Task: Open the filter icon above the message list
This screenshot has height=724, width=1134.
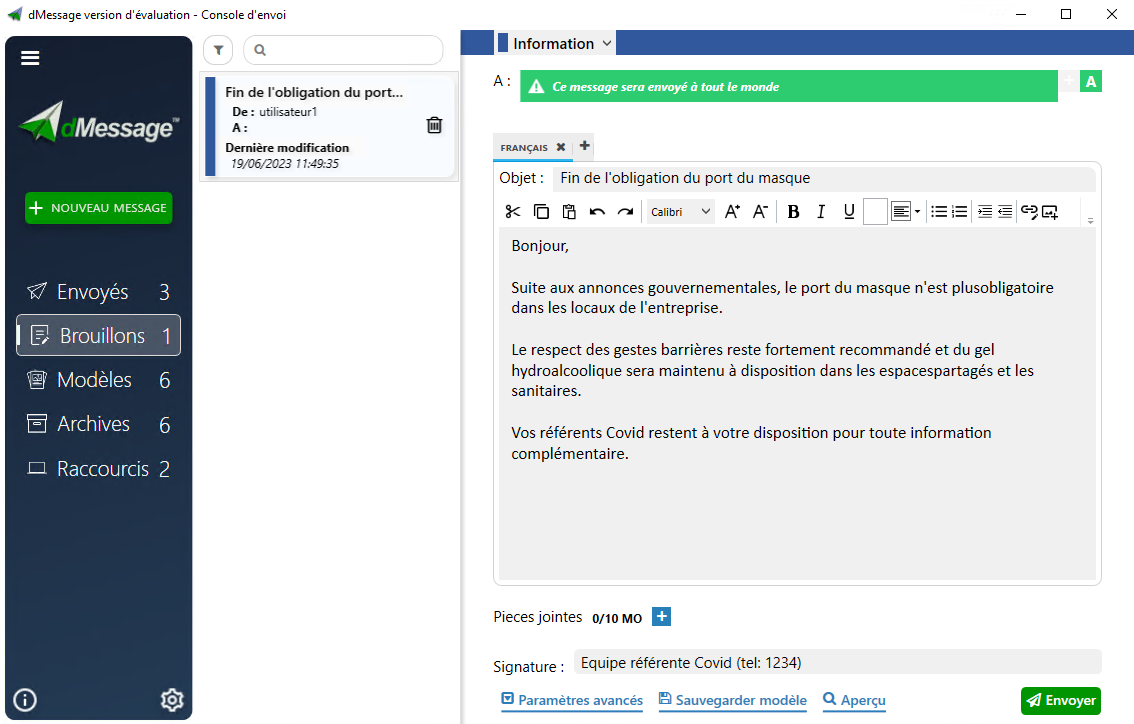Action: click(x=217, y=50)
